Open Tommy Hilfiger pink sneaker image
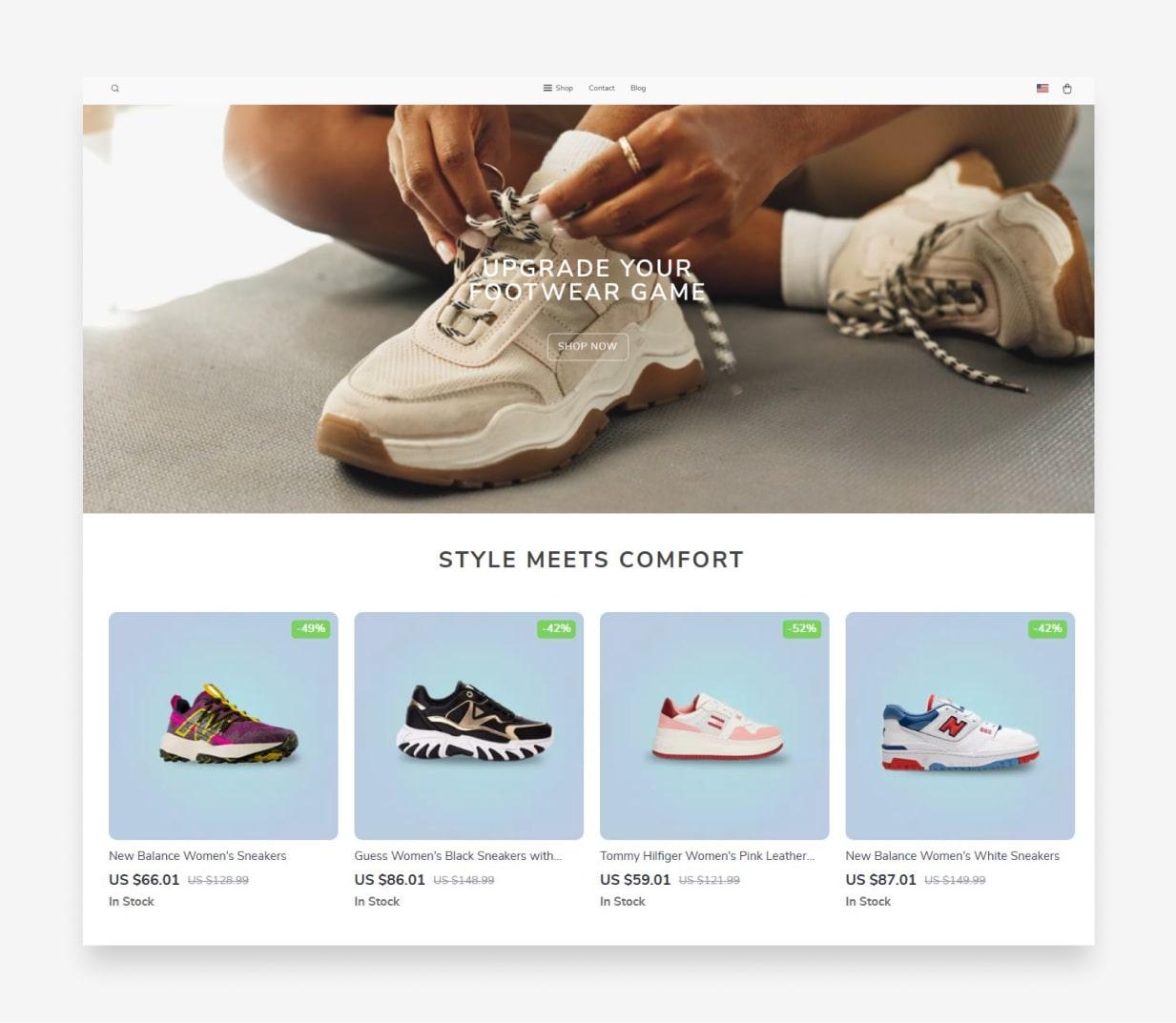The height and width of the screenshot is (1023, 1176). click(x=714, y=726)
